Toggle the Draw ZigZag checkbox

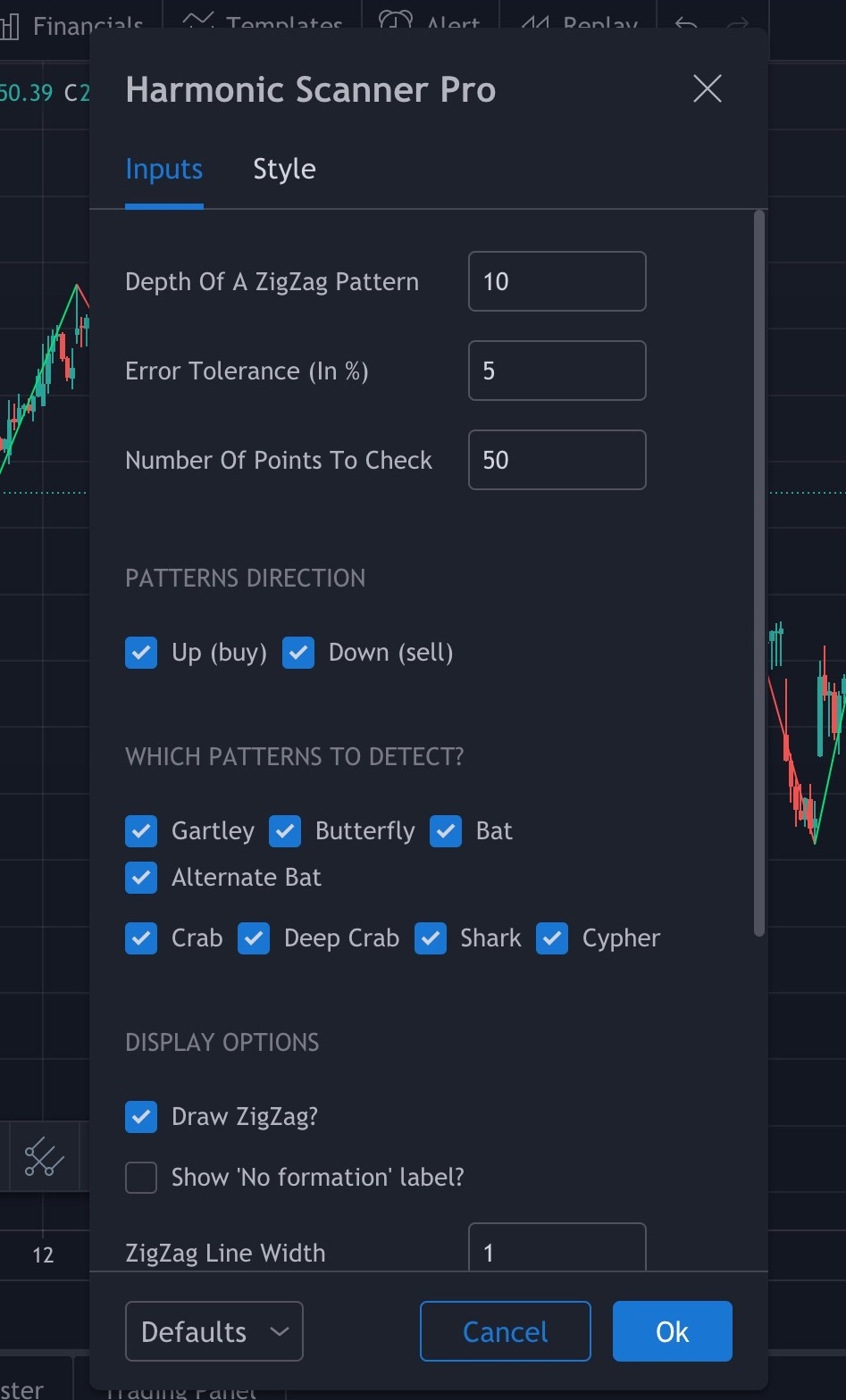click(x=141, y=1117)
